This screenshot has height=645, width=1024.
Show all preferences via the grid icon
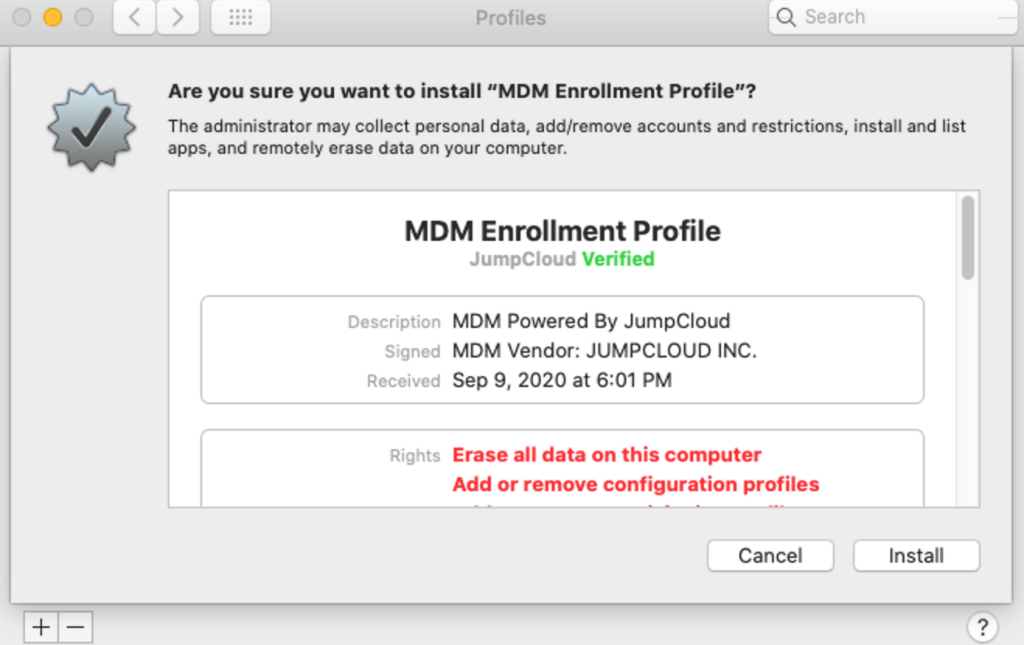pyautogui.click(x=240, y=18)
